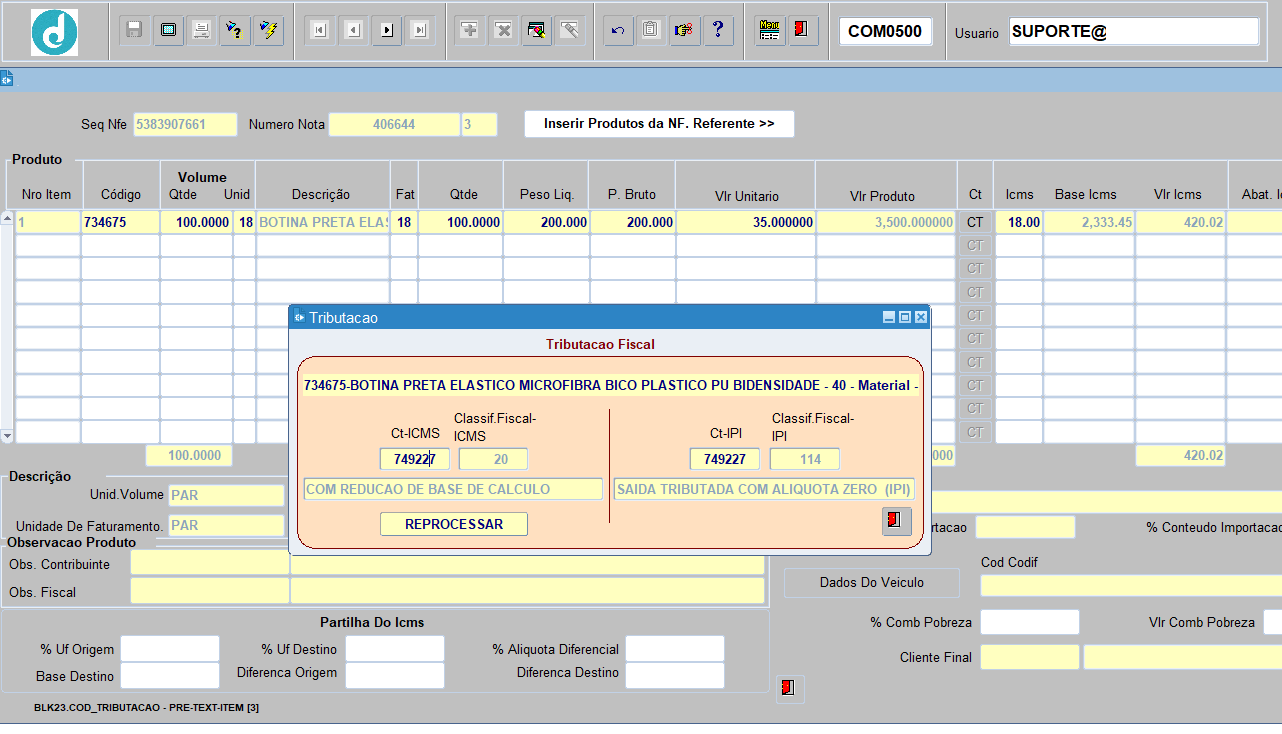The image size is (1282, 734).
Task: Click the eraser clear-record toolbar icon
Action: (x=570, y=30)
